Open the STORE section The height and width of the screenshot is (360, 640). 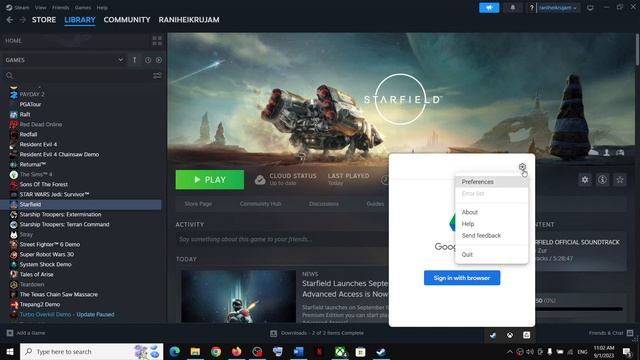(44, 20)
